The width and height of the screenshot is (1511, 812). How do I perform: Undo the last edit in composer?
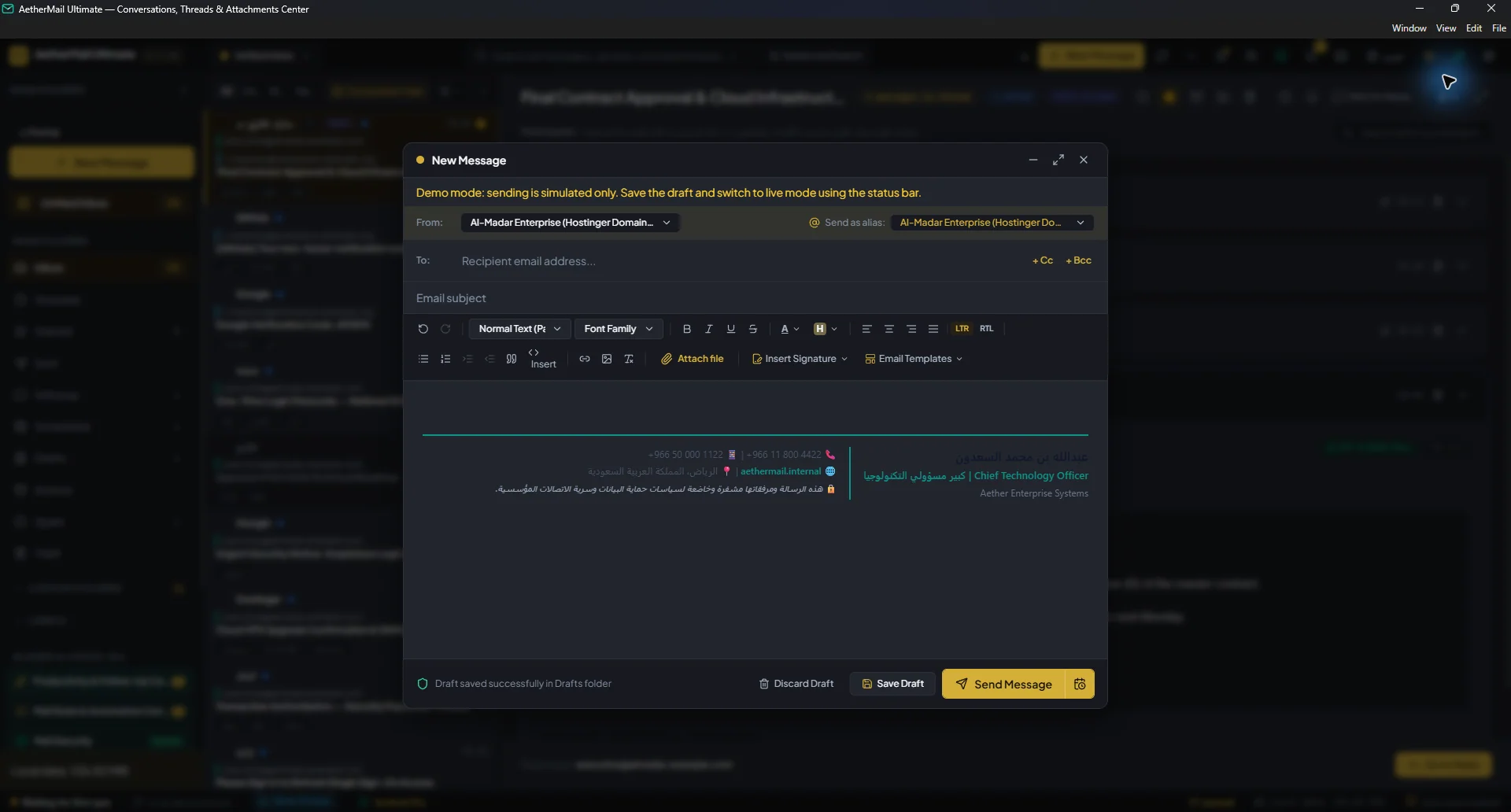tap(423, 329)
